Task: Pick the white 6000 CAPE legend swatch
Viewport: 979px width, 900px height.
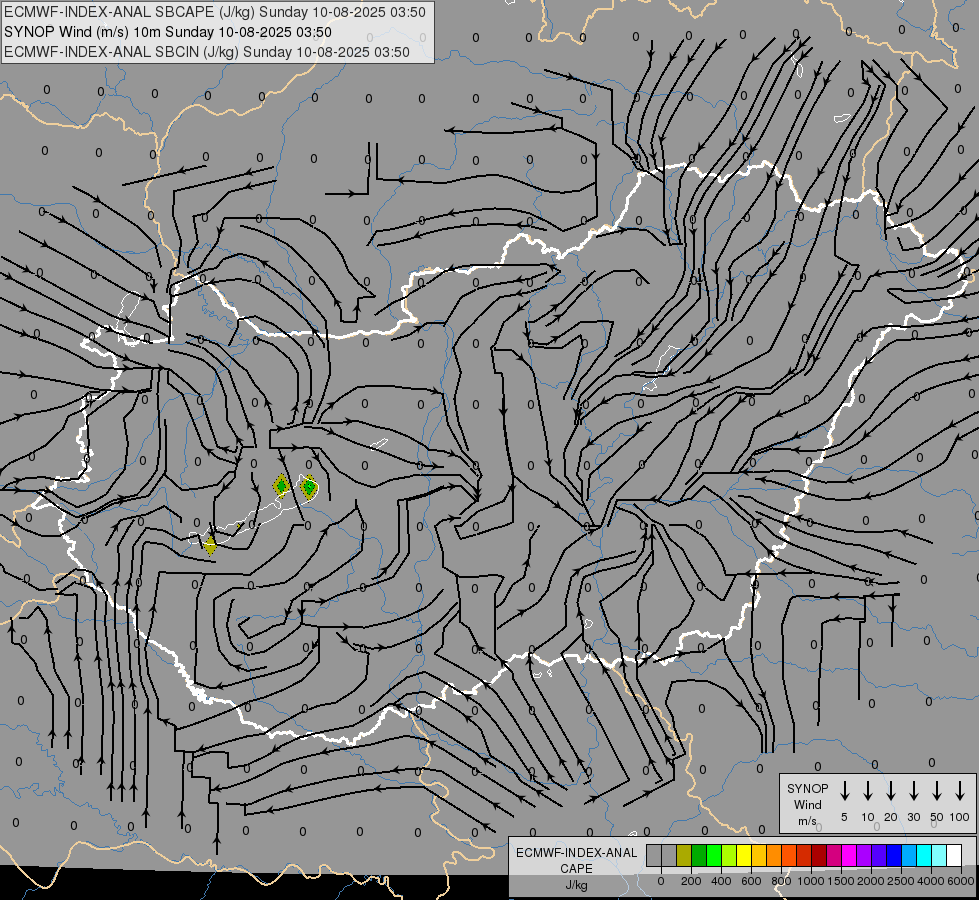Action: point(955,855)
